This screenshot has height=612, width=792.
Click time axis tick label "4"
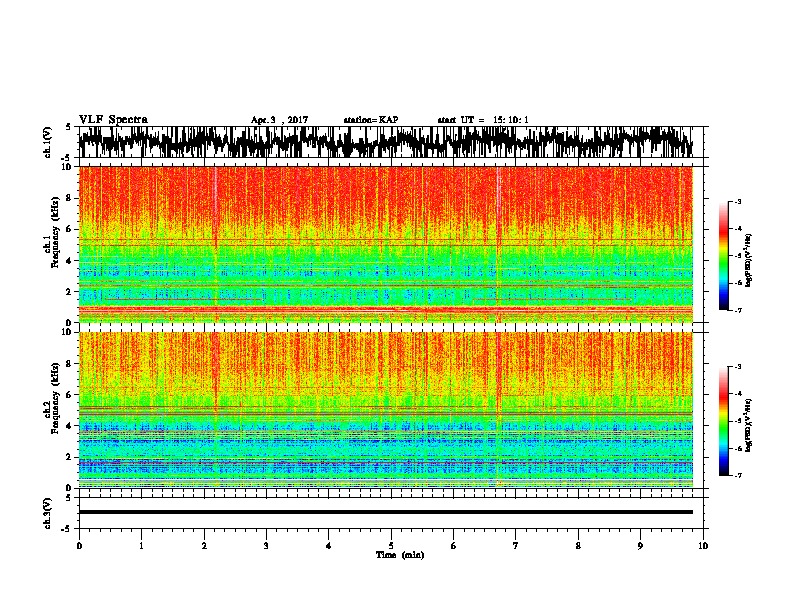(329, 546)
